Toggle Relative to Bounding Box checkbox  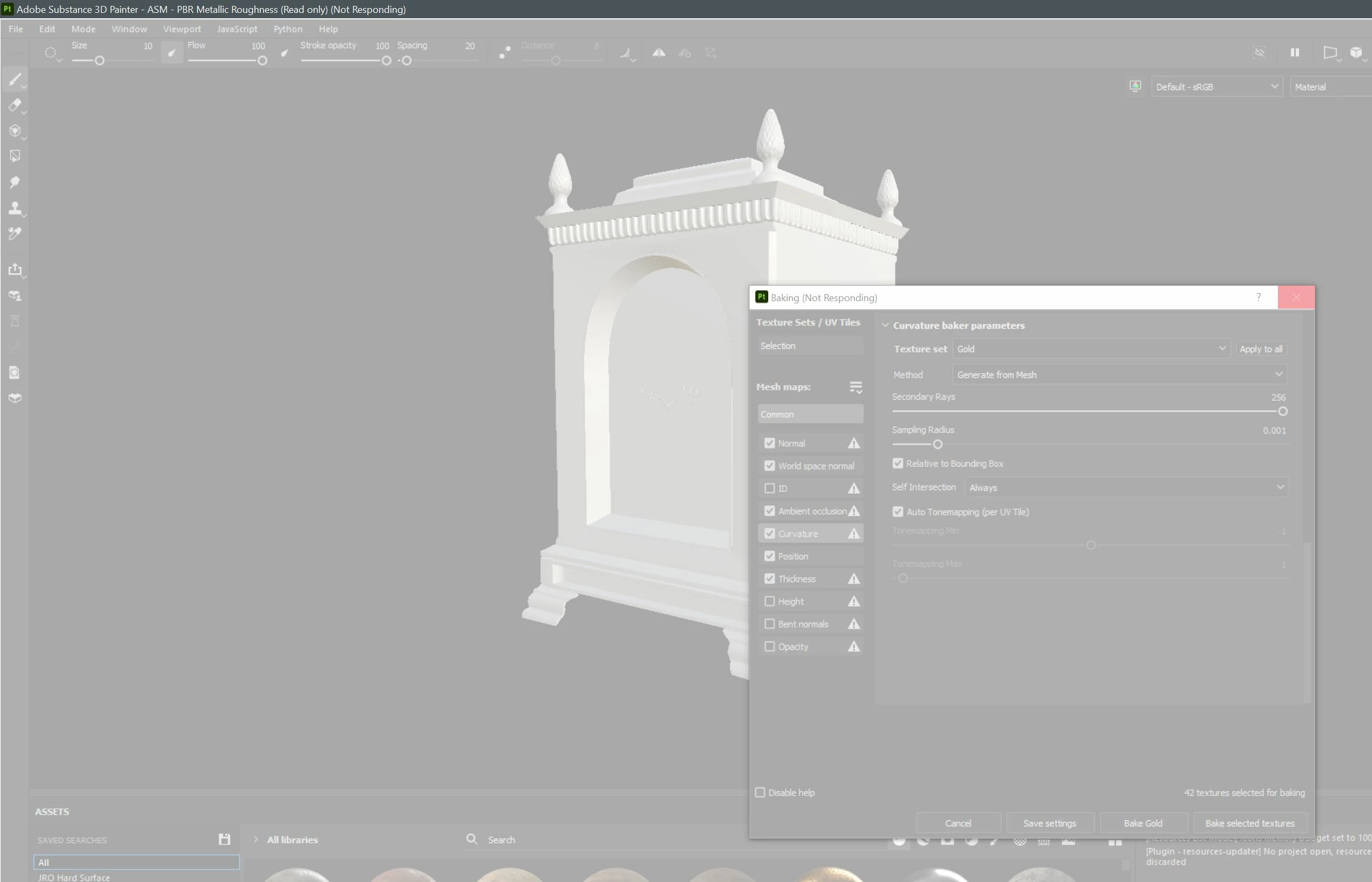tap(897, 464)
